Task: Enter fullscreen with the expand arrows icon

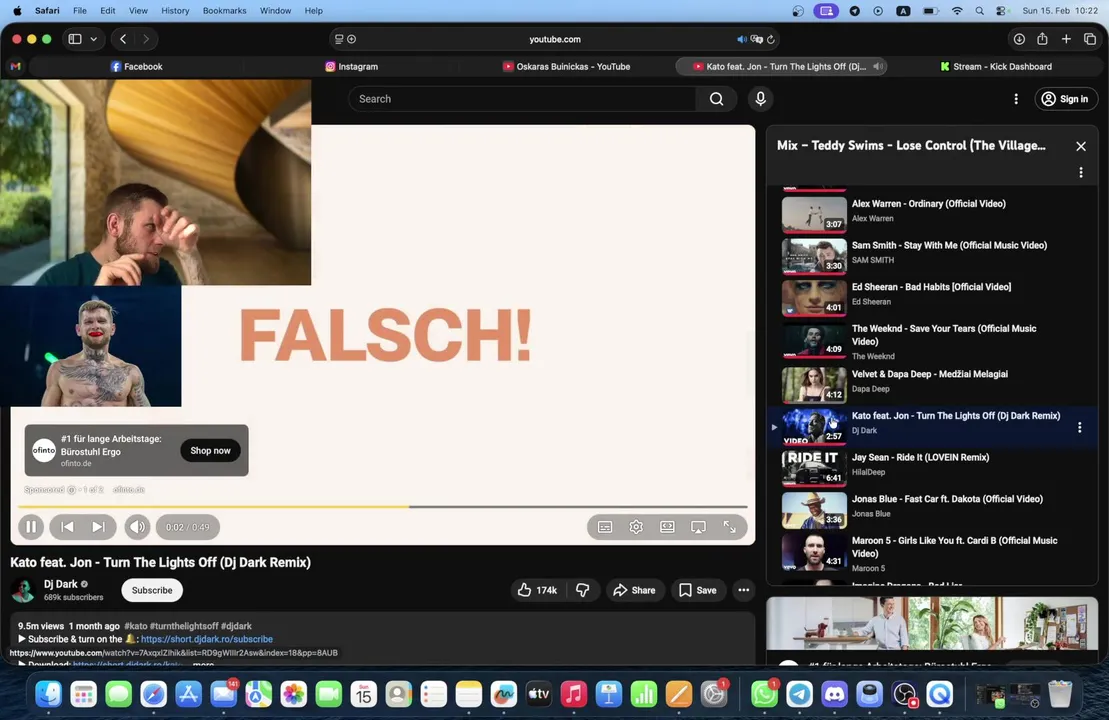Action: coord(729,527)
